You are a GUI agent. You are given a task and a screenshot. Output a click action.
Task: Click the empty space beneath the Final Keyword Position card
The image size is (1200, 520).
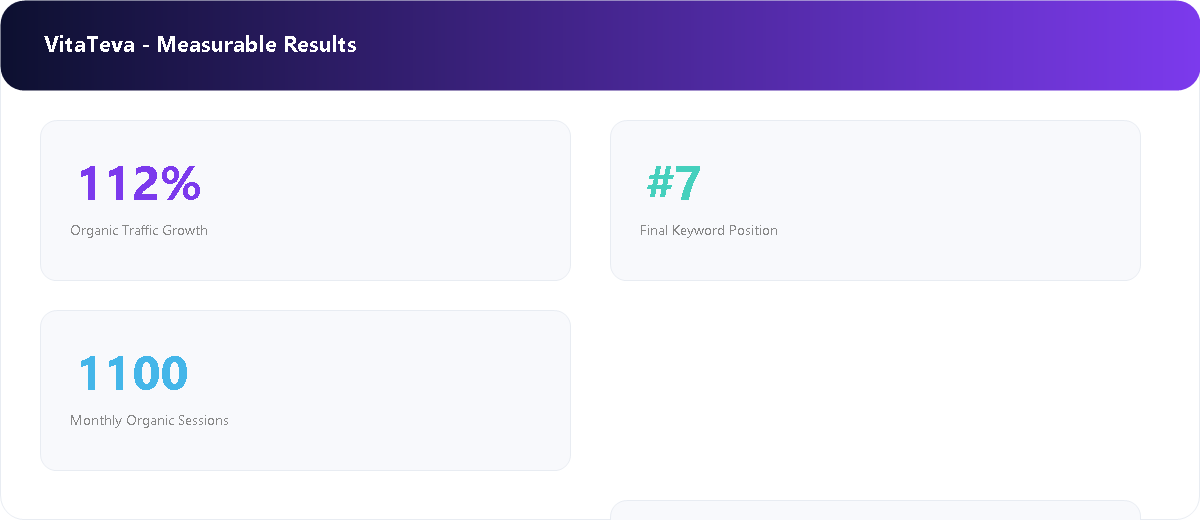[875, 390]
